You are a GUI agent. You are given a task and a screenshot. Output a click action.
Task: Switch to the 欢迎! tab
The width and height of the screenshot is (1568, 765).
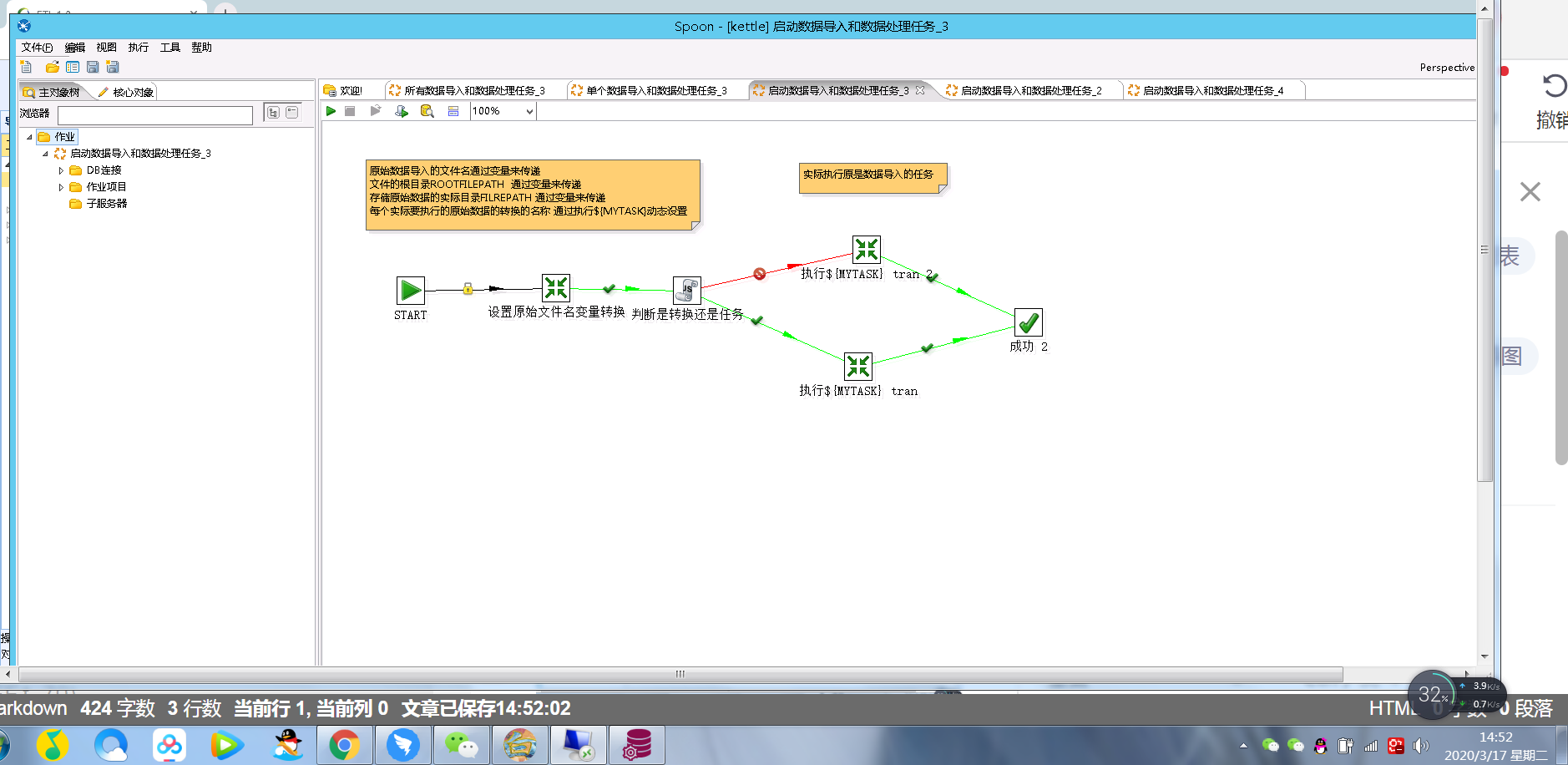(343, 90)
